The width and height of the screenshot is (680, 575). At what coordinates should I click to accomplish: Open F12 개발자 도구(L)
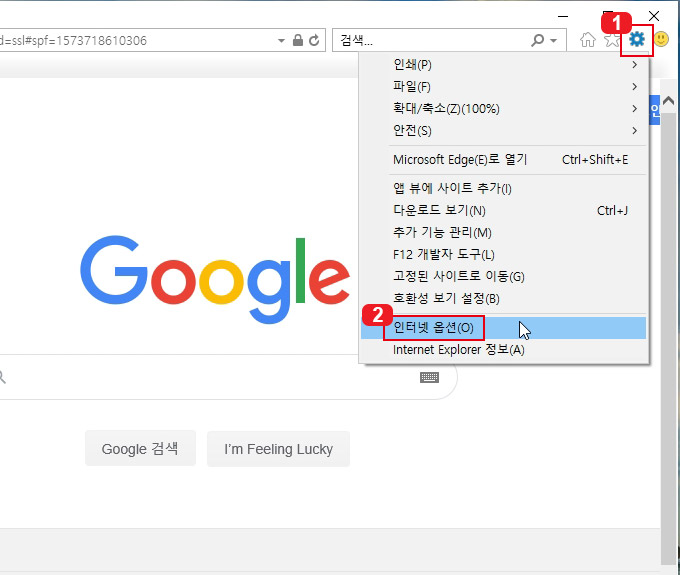[x=503, y=255]
